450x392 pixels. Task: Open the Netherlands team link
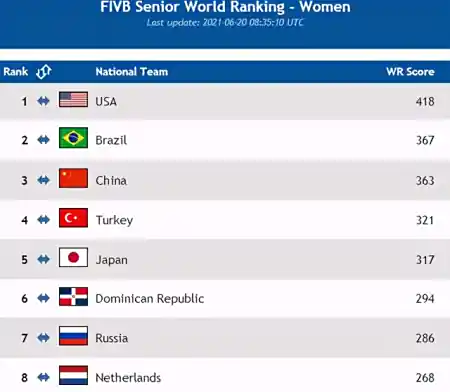tap(128, 378)
